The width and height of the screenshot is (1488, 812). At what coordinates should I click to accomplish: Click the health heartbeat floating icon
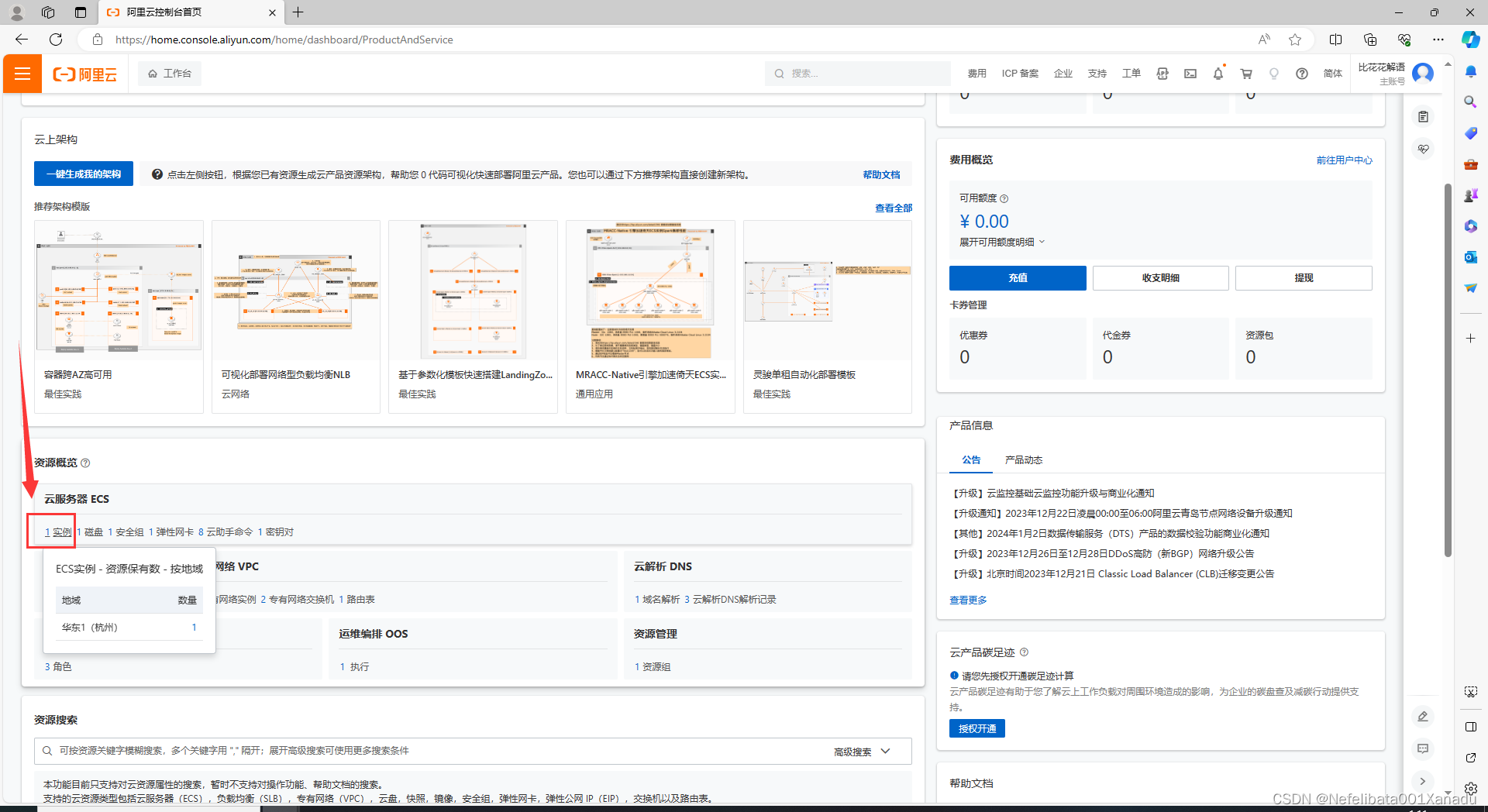click(1424, 149)
